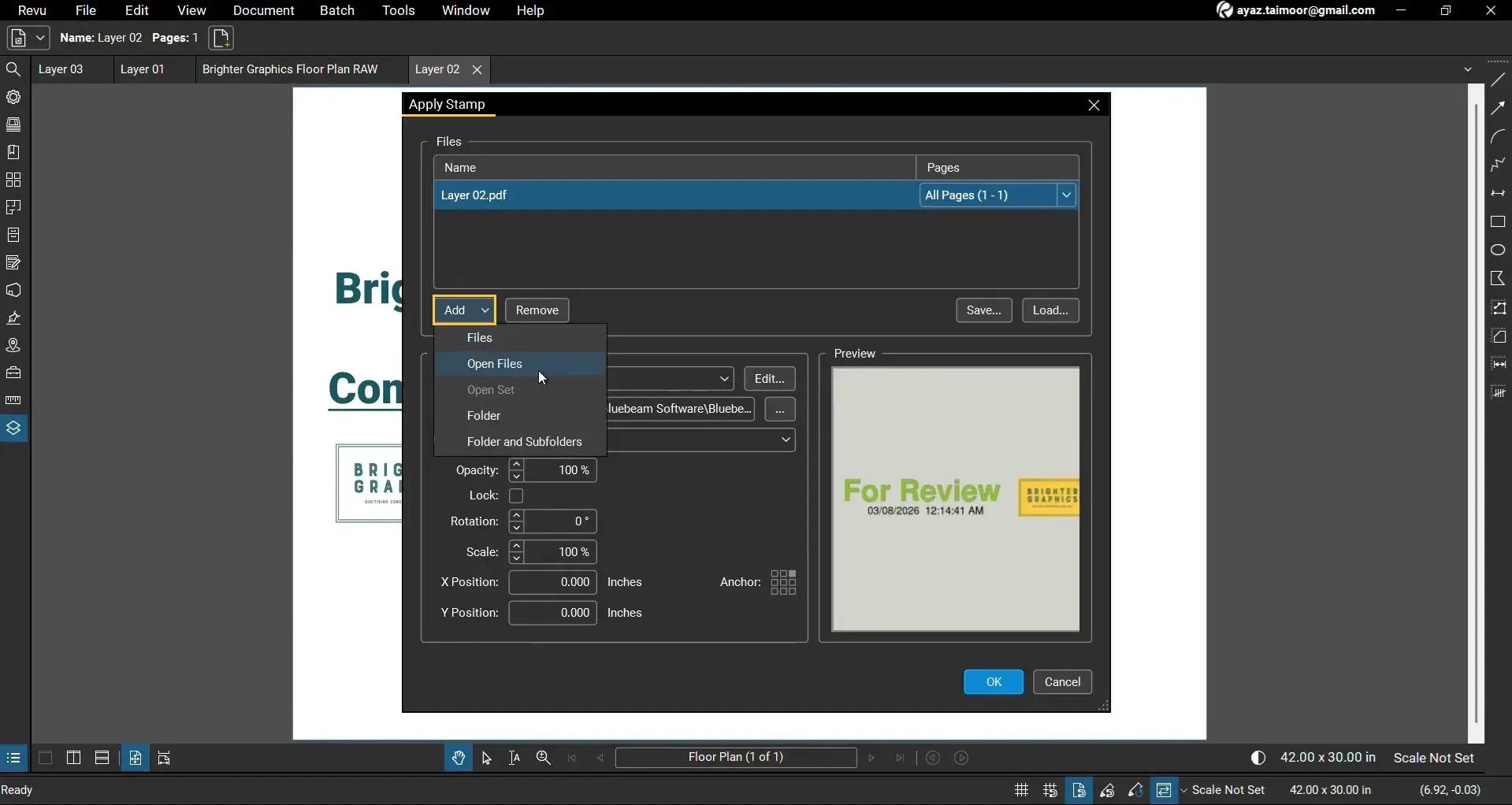Click the Edit... stamp button
1512x805 pixels.
tap(769, 379)
